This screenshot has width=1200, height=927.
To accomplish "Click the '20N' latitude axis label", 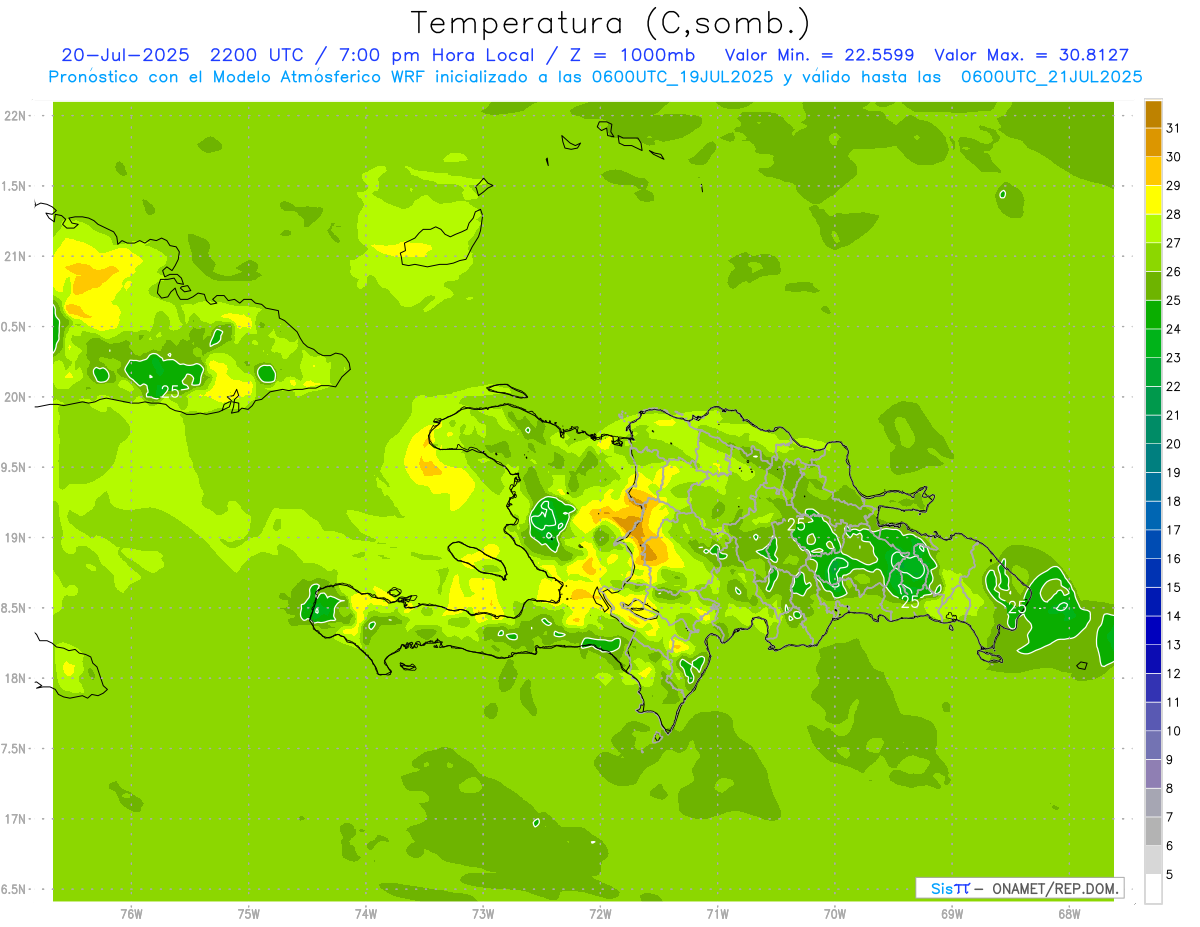I will coord(16,397).
